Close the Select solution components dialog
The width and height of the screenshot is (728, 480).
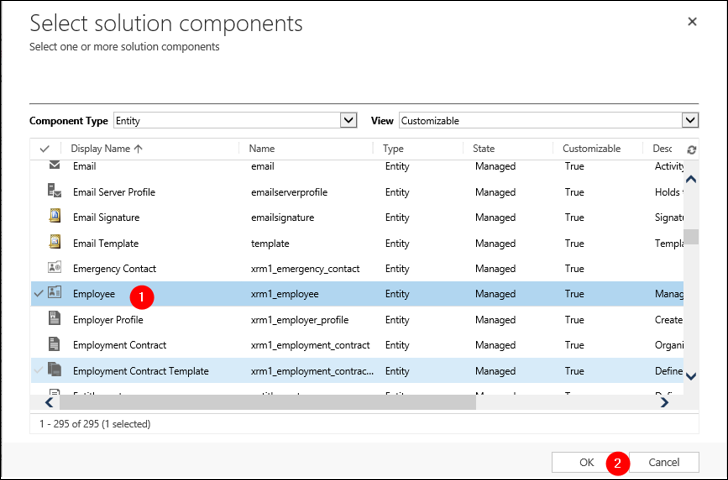692,21
